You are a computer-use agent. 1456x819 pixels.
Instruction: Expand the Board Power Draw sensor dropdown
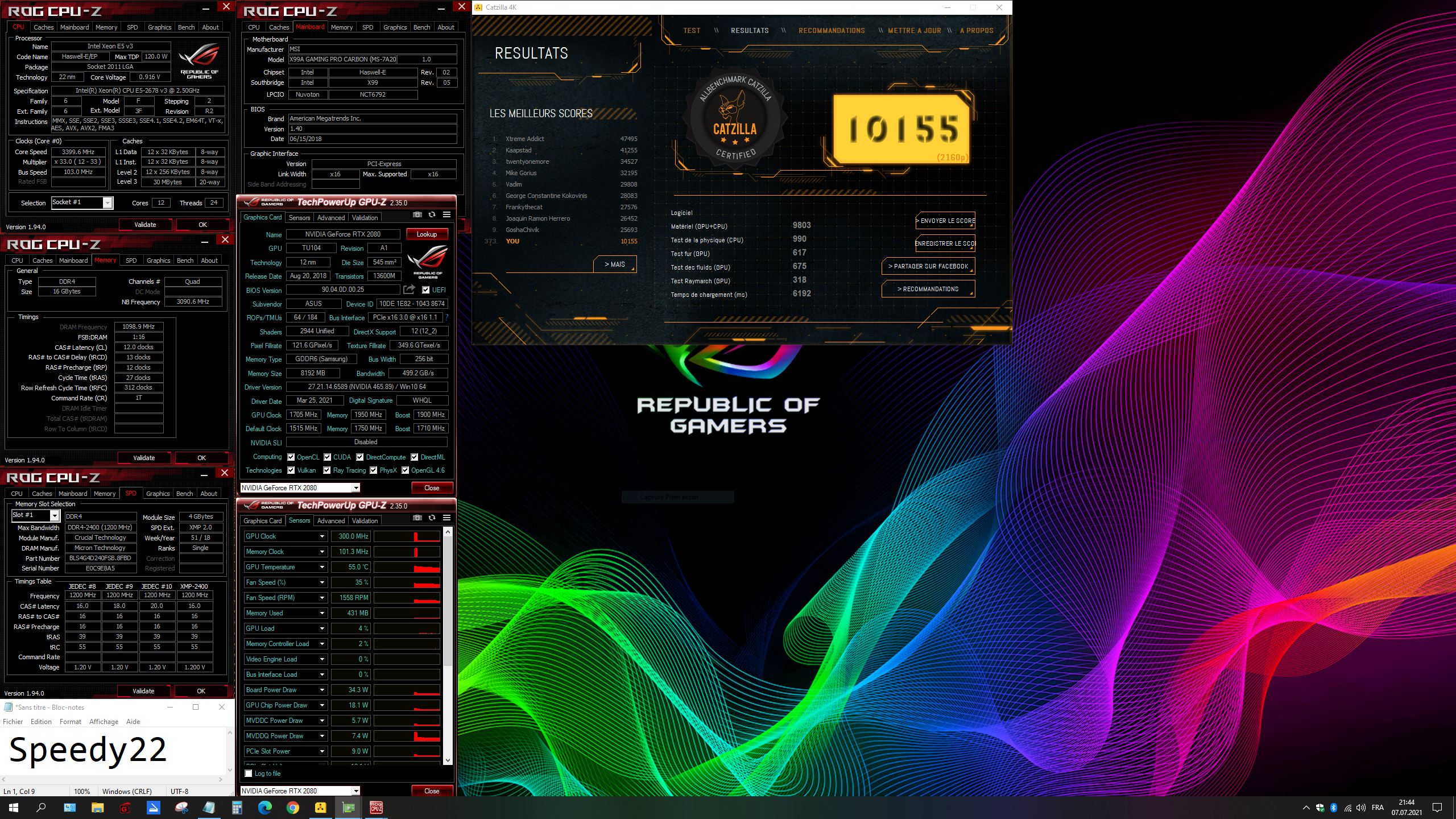click(x=322, y=690)
